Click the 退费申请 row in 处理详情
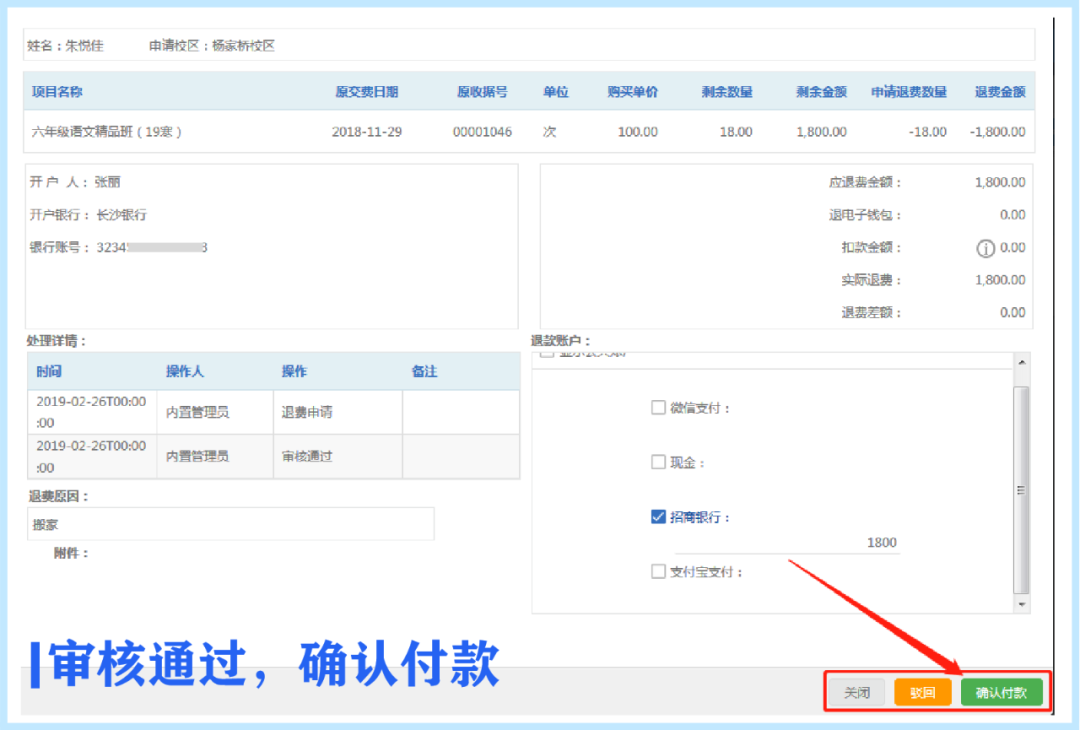The height and width of the screenshot is (730, 1080). click(306, 412)
